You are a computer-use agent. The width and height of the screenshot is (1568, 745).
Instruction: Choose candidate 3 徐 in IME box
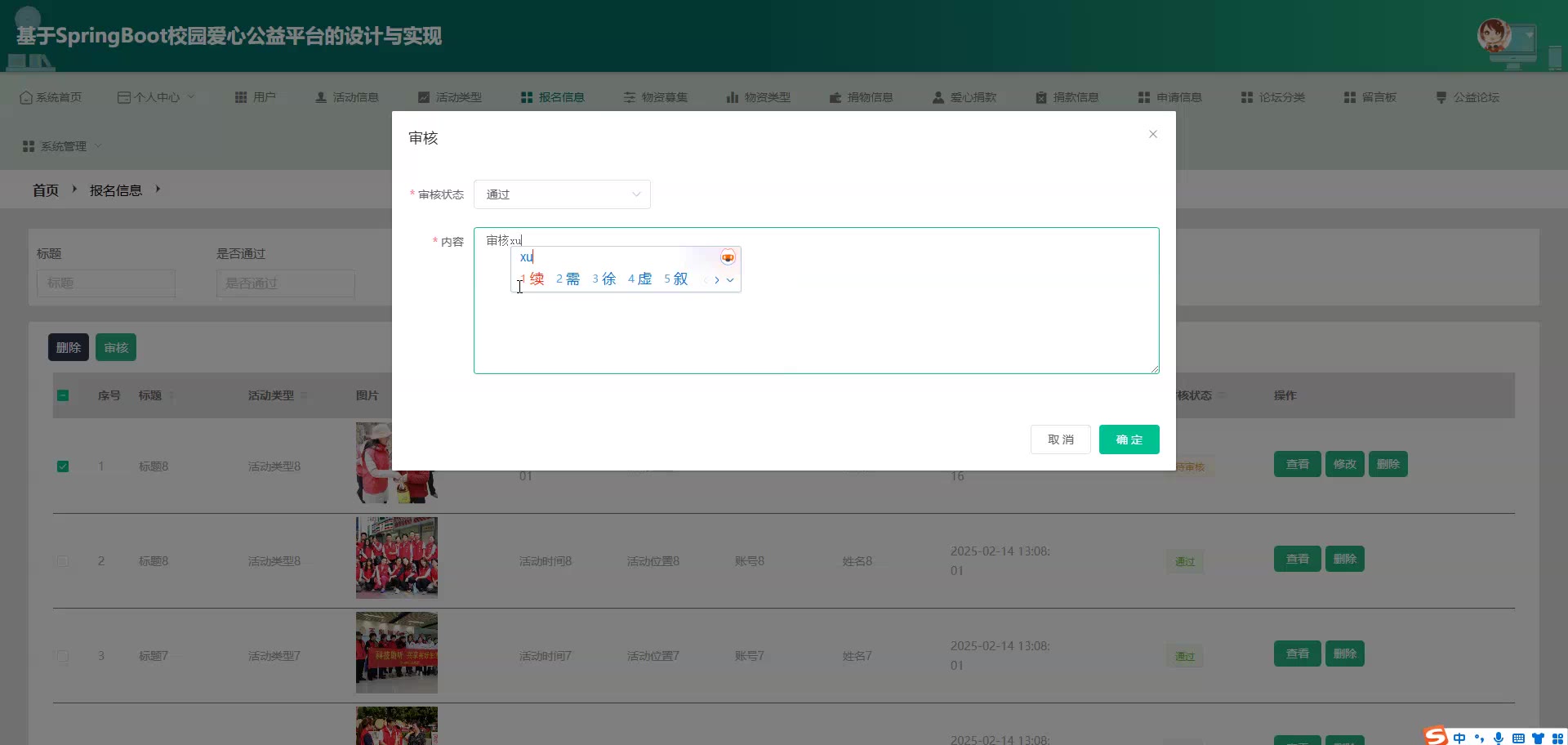[x=604, y=279]
